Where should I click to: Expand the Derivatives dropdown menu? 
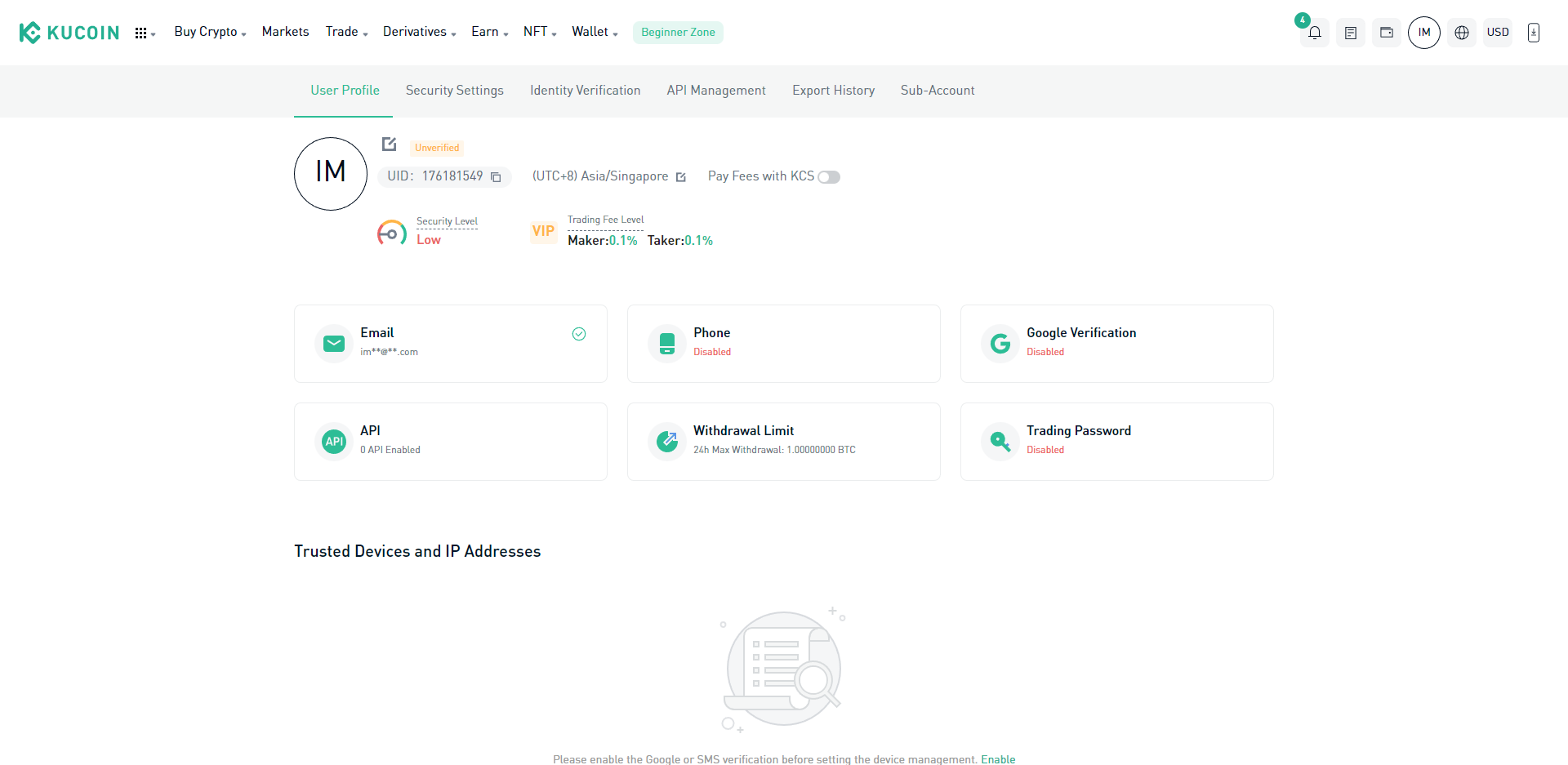click(x=420, y=32)
